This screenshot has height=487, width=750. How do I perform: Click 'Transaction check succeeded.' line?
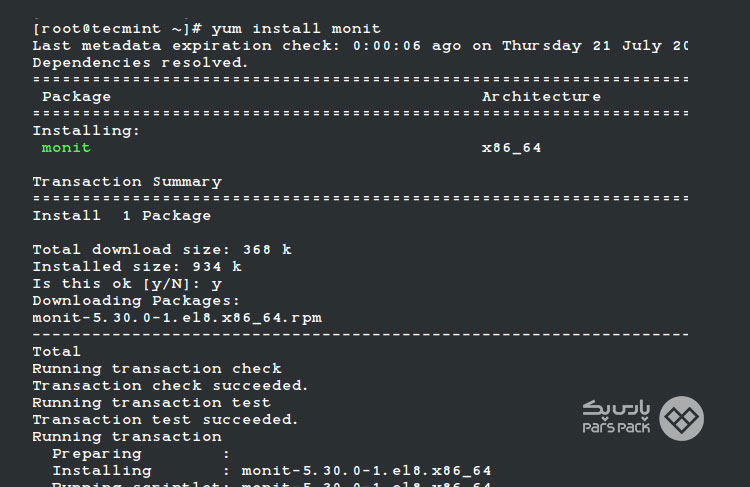tap(170, 386)
